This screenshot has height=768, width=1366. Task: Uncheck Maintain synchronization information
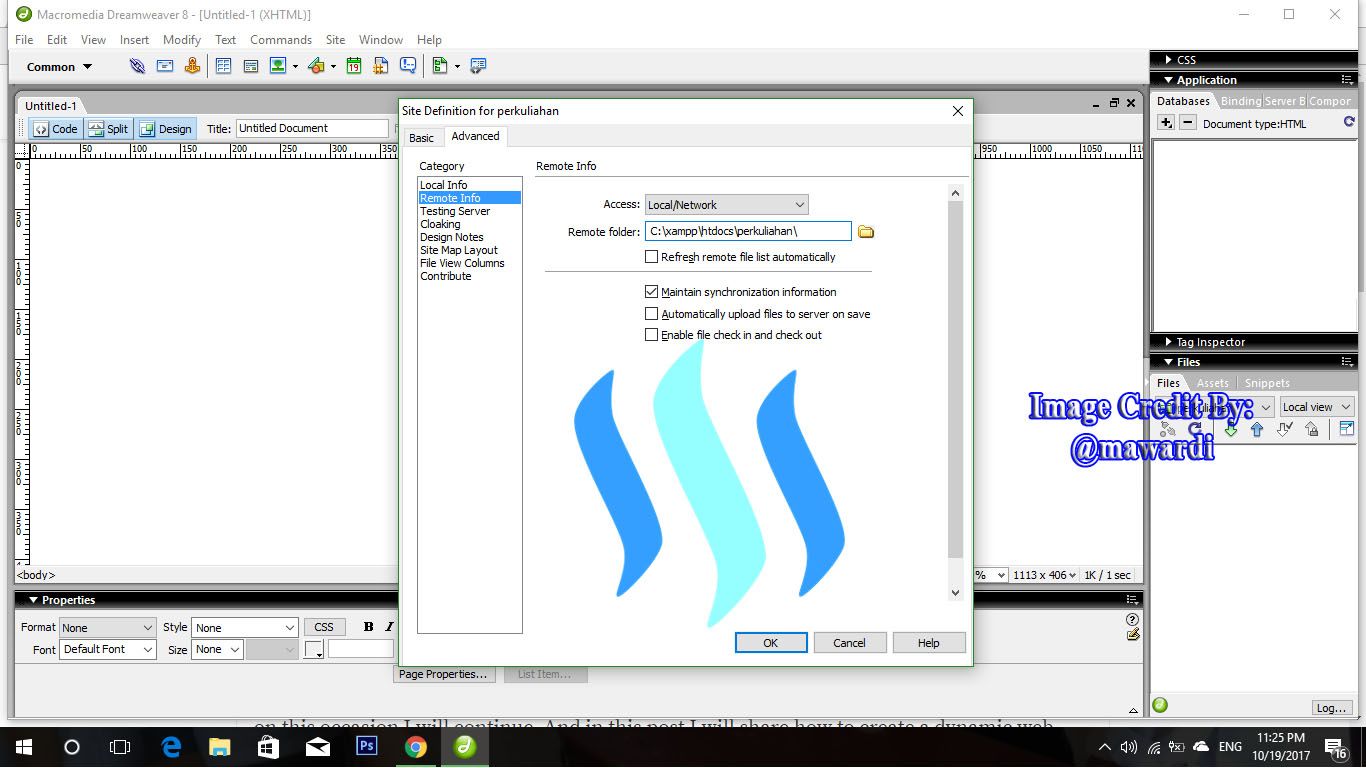[x=652, y=292]
